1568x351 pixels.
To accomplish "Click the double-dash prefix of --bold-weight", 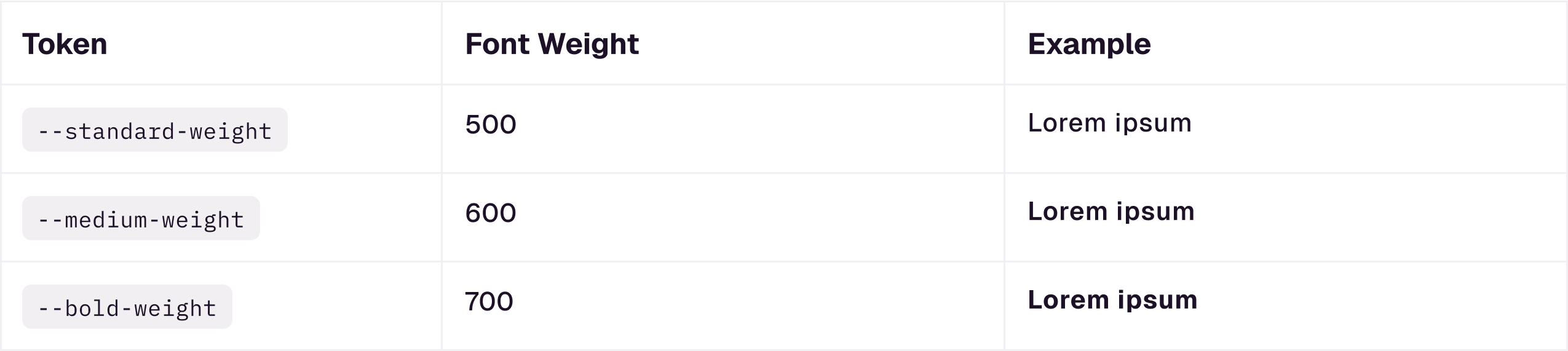I will (50, 308).
